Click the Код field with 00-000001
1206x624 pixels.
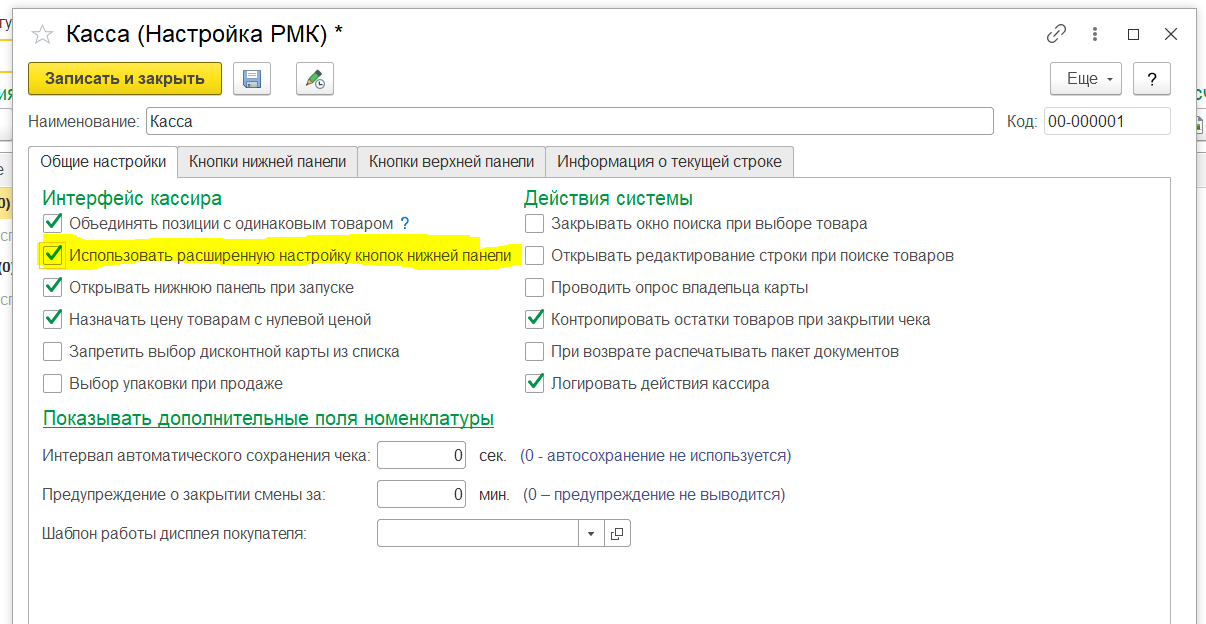[x=1107, y=121]
